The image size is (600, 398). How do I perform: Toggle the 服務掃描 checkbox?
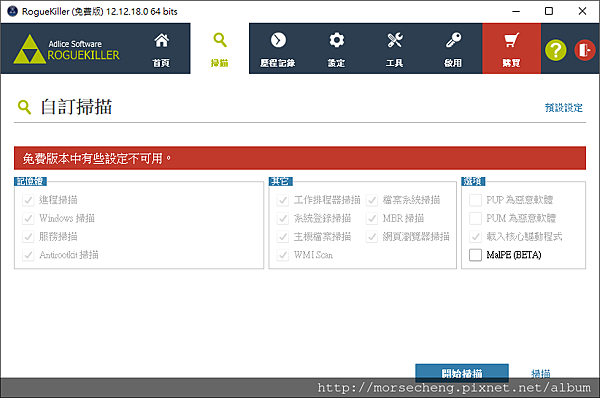[28, 237]
